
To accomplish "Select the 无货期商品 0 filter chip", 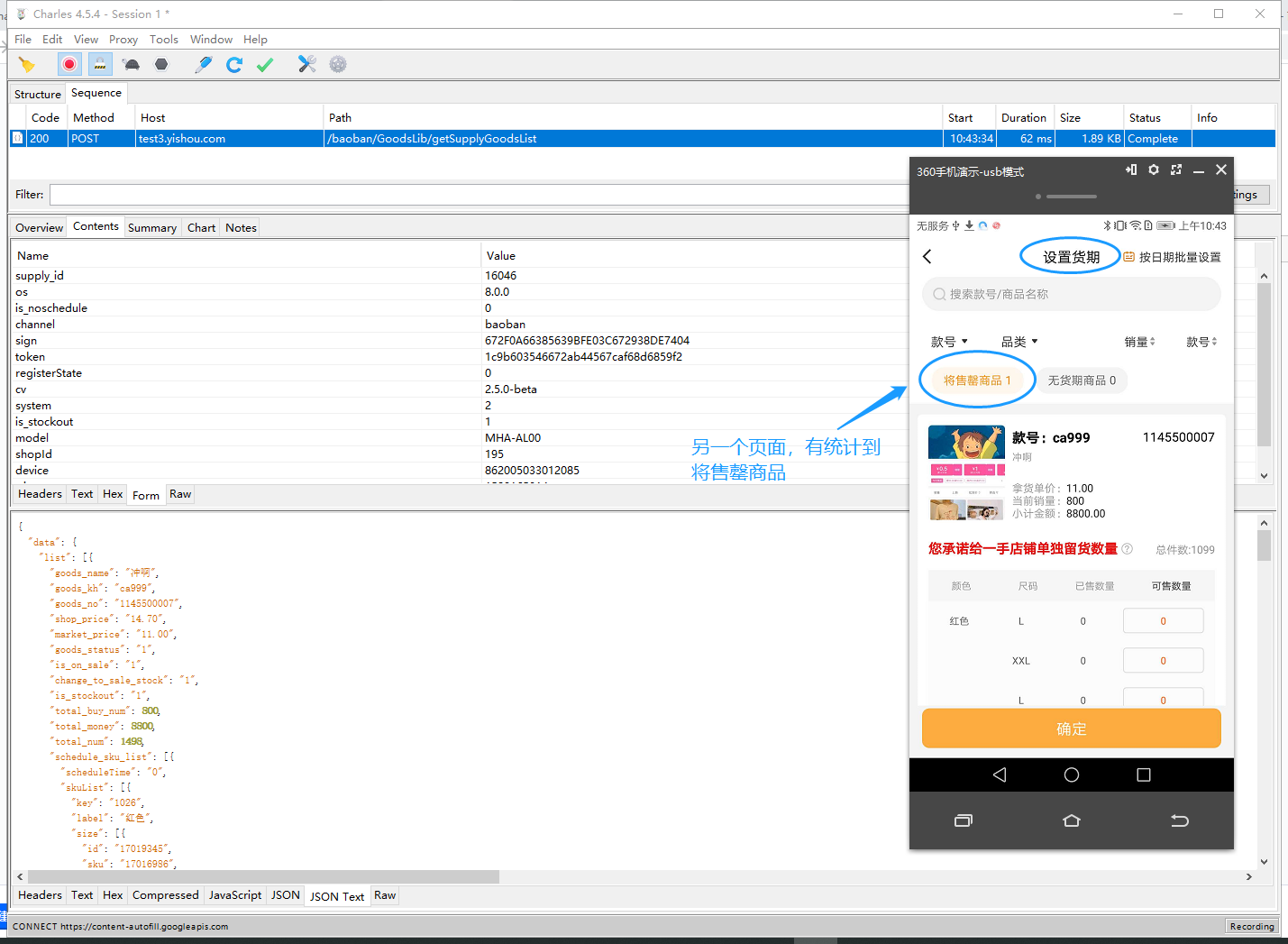I will pos(1082,380).
